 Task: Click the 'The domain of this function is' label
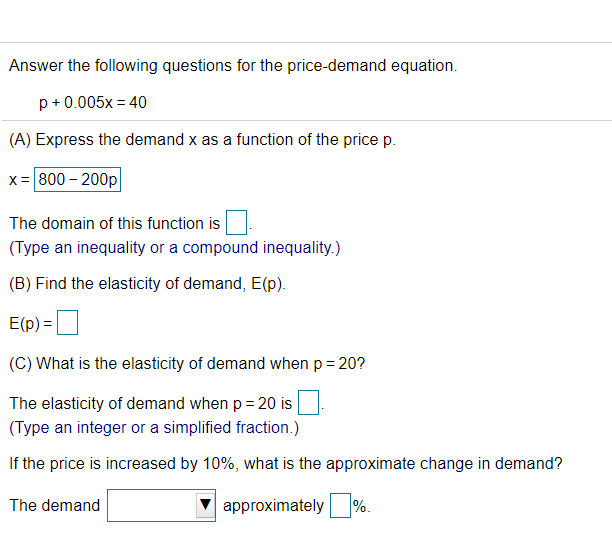(x=115, y=223)
